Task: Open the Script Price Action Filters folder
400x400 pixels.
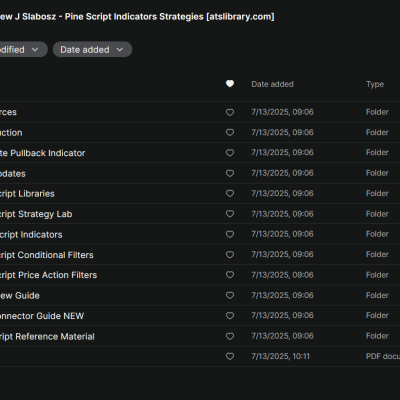Action: tap(48, 275)
